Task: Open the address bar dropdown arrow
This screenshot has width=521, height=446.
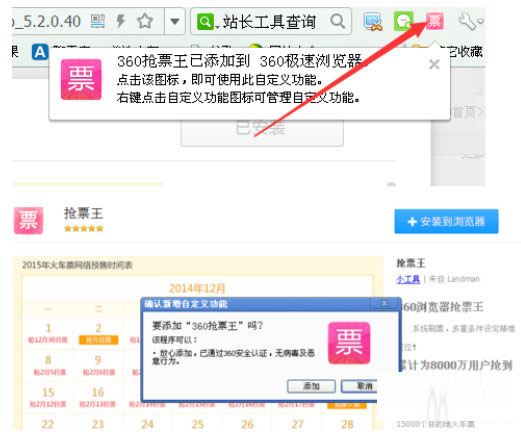Action: click(175, 22)
